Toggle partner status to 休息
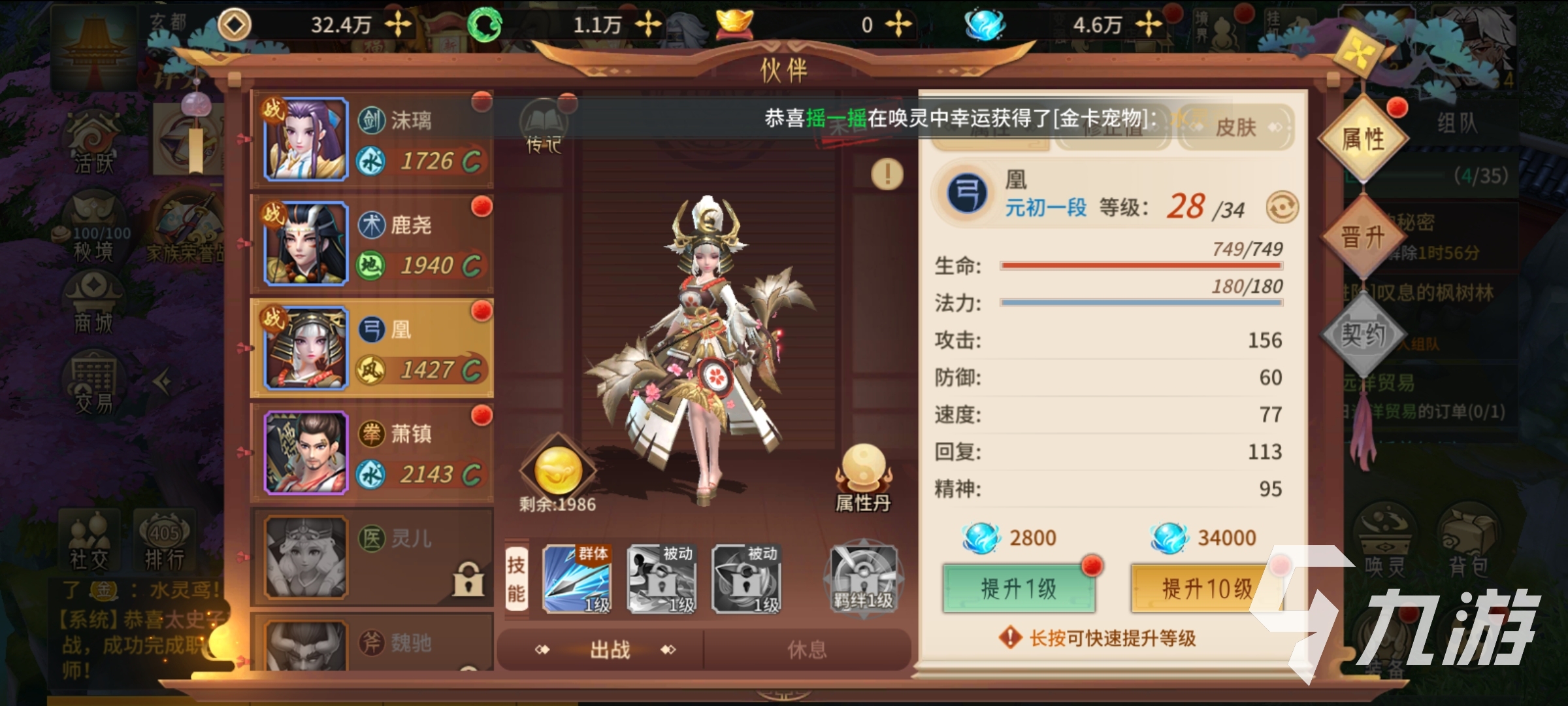This screenshot has height=706, width=1568. pyautogui.click(x=807, y=649)
